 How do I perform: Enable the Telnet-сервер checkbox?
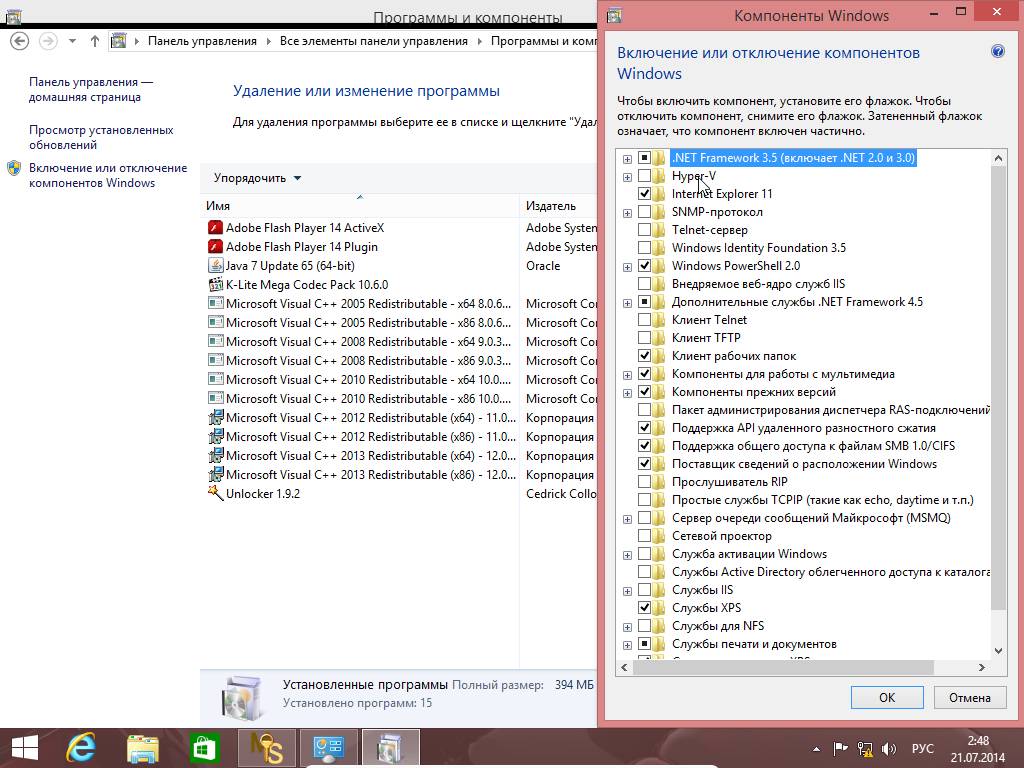coord(644,230)
